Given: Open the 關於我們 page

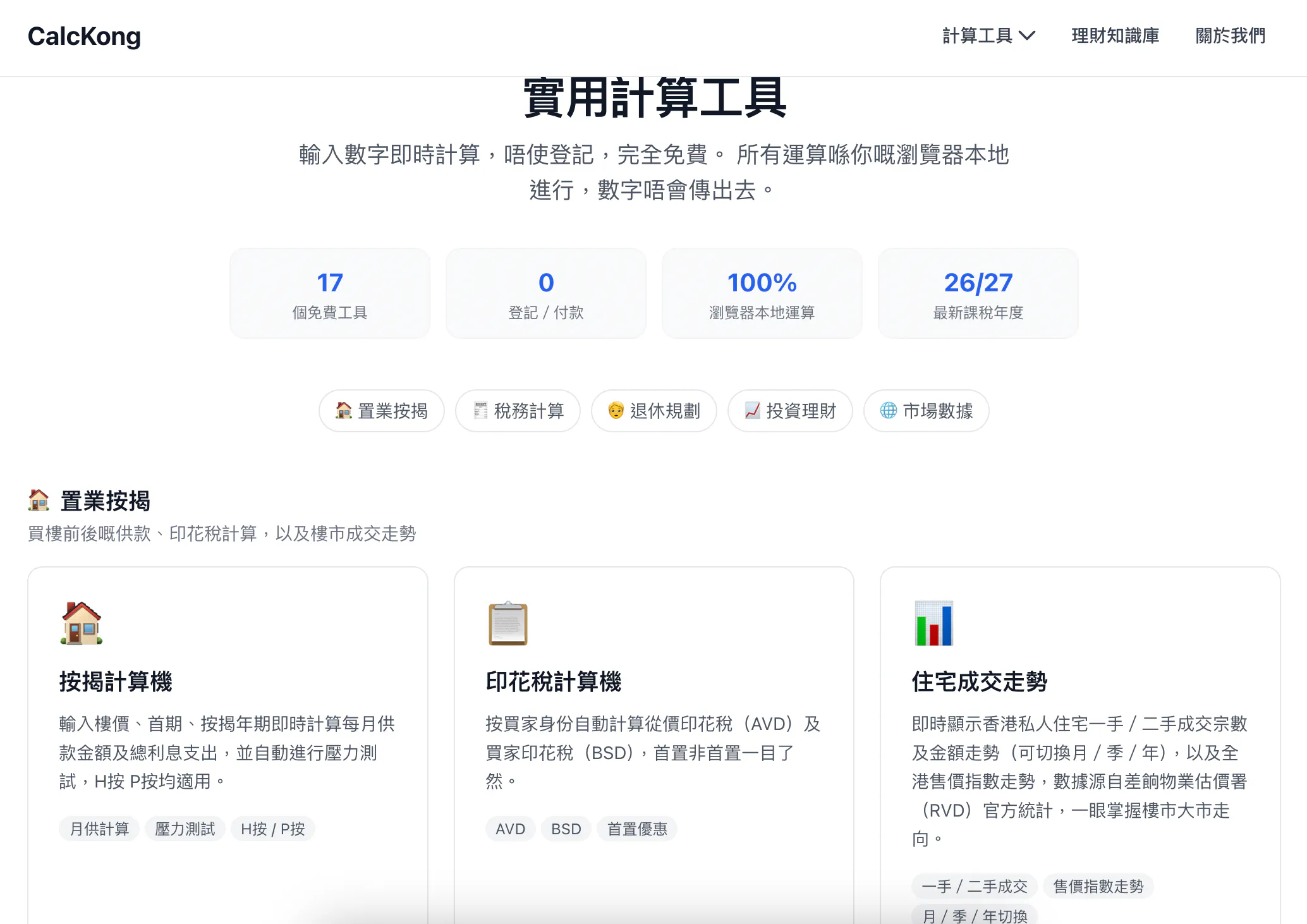Looking at the screenshot, I should [x=1231, y=36].
